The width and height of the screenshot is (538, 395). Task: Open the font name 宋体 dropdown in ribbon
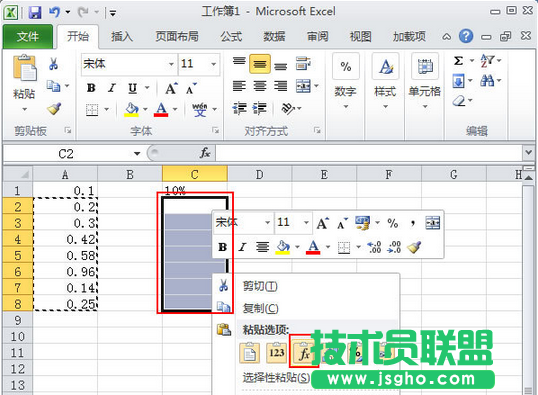[x=171, y=64]
